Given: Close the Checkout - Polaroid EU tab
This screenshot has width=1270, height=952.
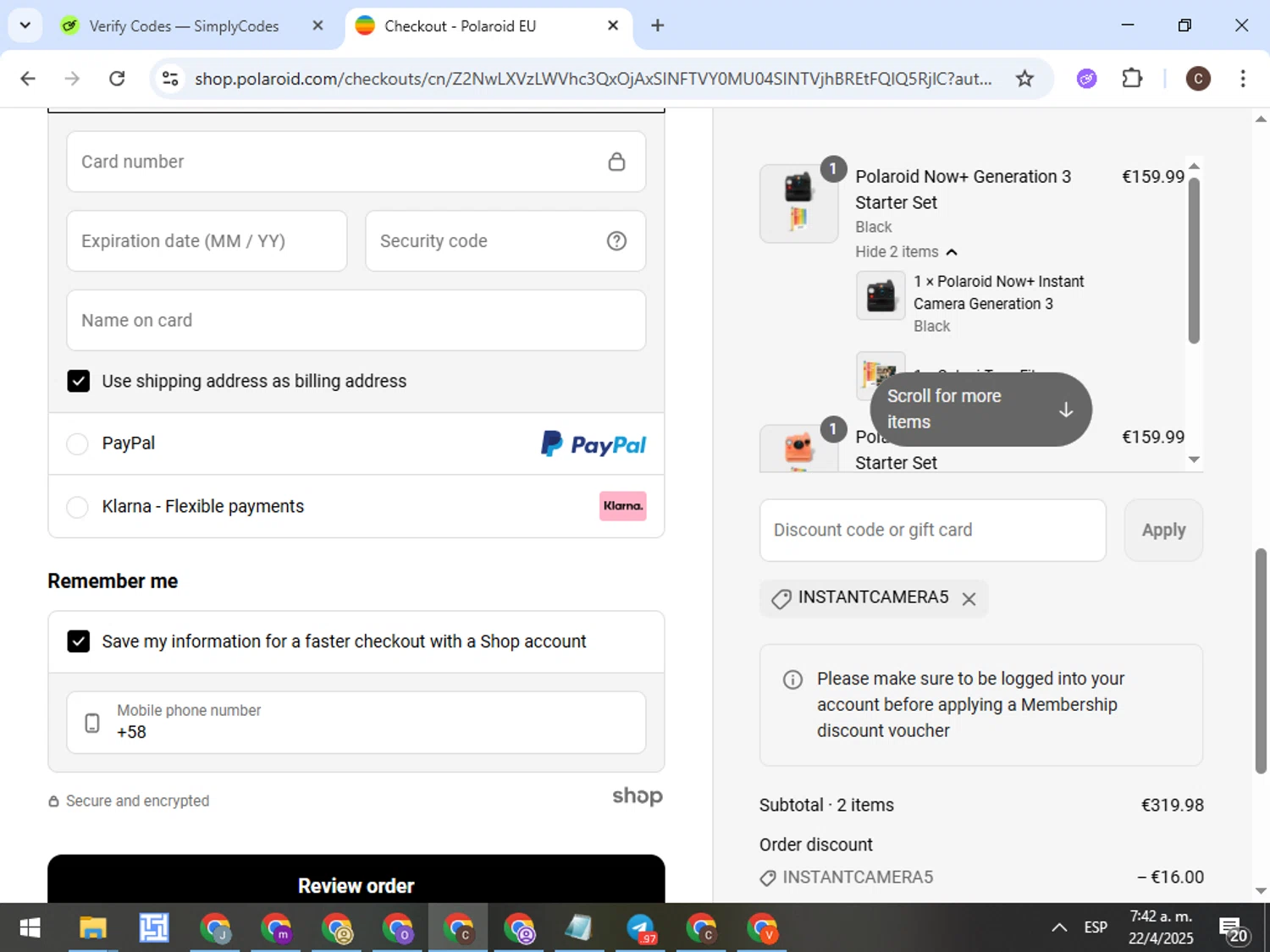Looking at the screenshot, I should [x=613, y=25].
